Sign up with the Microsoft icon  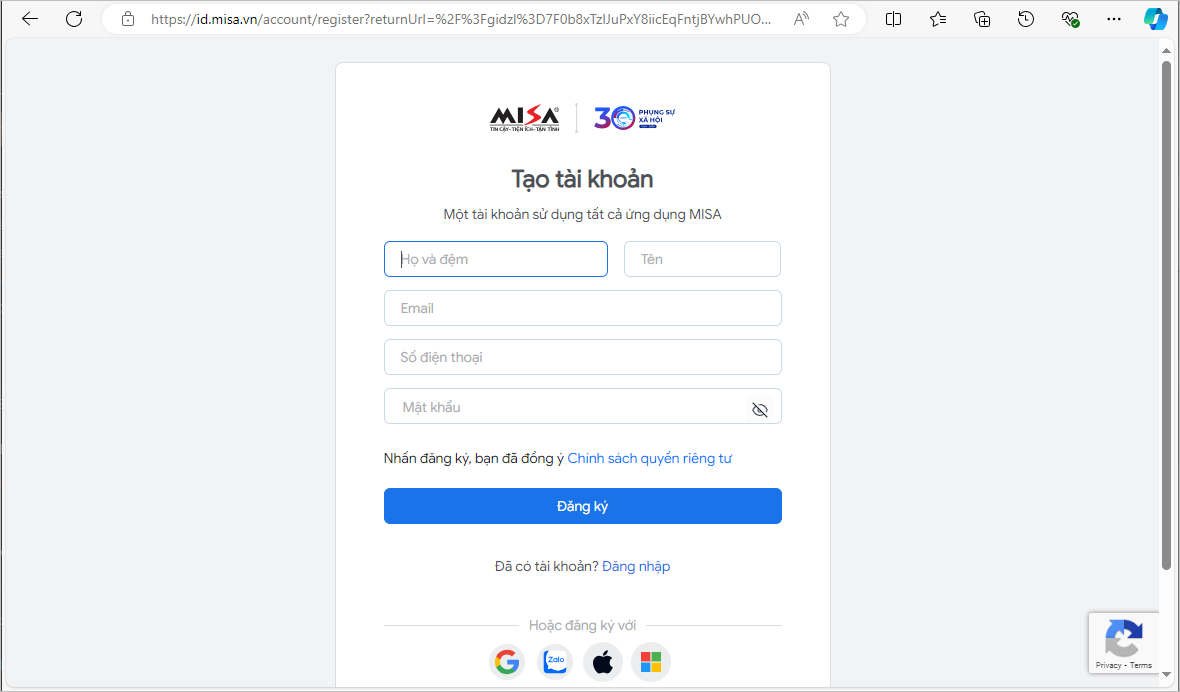(x=651, y=662)
